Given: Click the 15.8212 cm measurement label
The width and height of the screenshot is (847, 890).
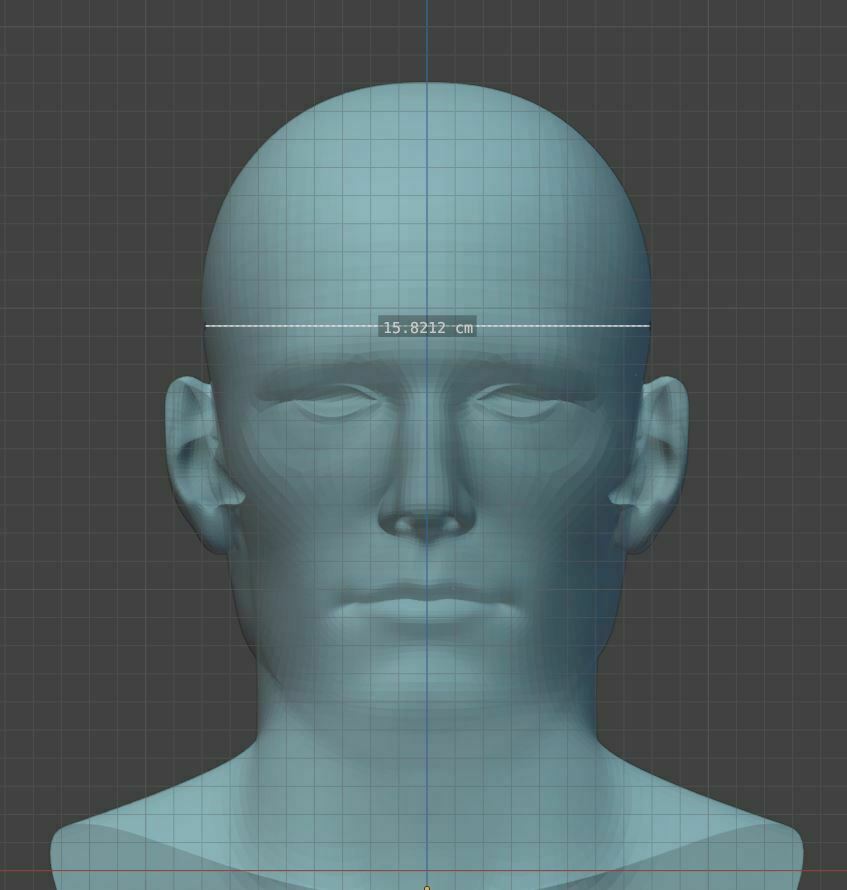Looking at the screenshot, I should click(428, 325).
